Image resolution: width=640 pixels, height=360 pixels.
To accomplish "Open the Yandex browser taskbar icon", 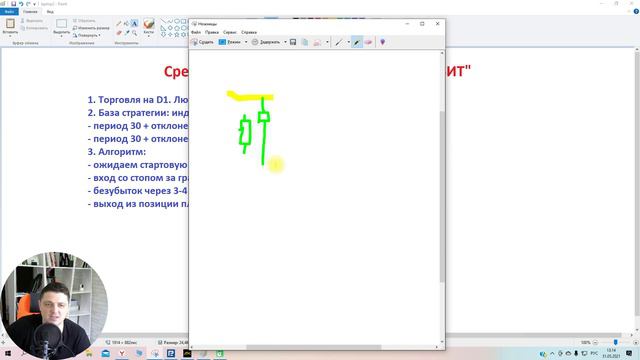I will (x=122, y=353).
